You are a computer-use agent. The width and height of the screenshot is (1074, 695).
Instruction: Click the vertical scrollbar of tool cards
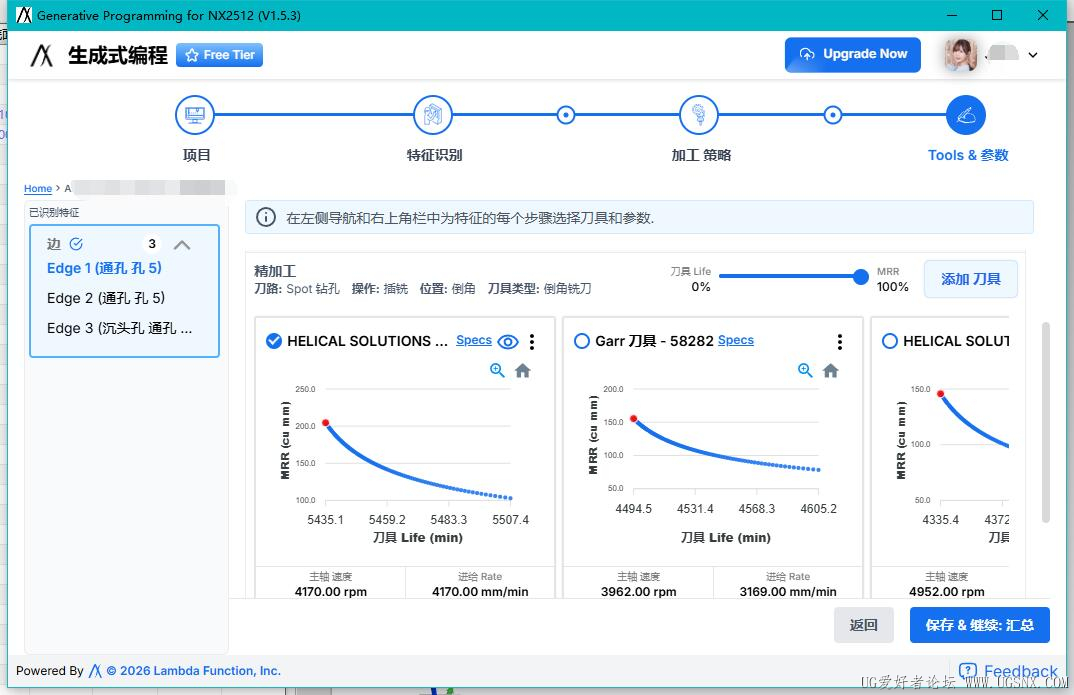[x=1045, y=422]
